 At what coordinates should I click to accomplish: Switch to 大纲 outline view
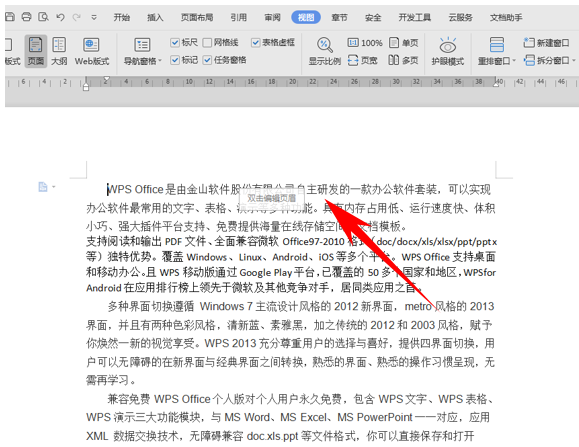click(x=59, y=51)
